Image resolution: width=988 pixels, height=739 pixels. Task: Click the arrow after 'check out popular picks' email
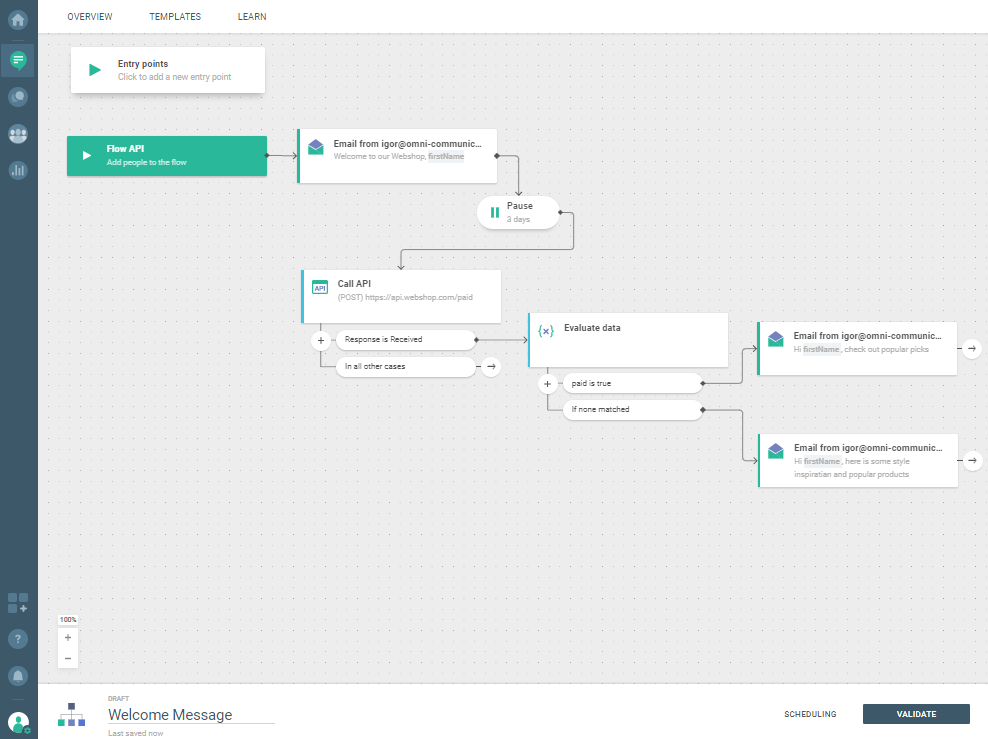click(972, 348)
